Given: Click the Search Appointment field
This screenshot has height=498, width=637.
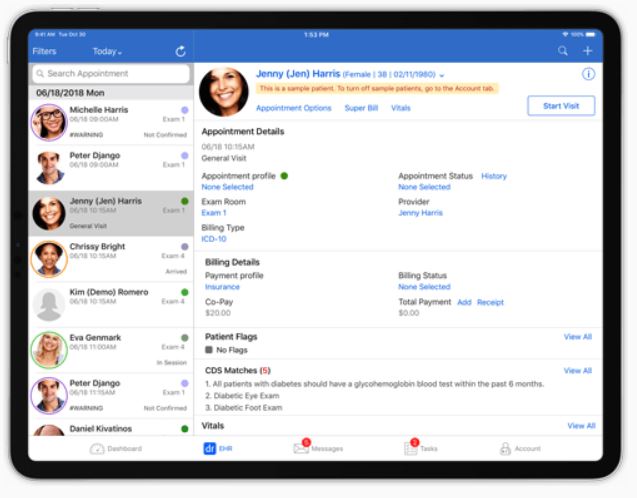Looking at the screenshot, I should click(111, 74).
